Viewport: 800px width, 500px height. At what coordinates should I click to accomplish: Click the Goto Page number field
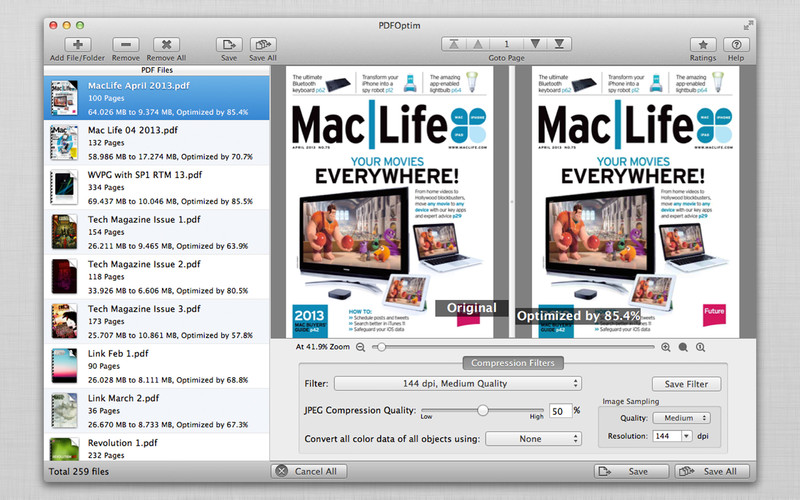pyautogui.click(x=506, y=44)
